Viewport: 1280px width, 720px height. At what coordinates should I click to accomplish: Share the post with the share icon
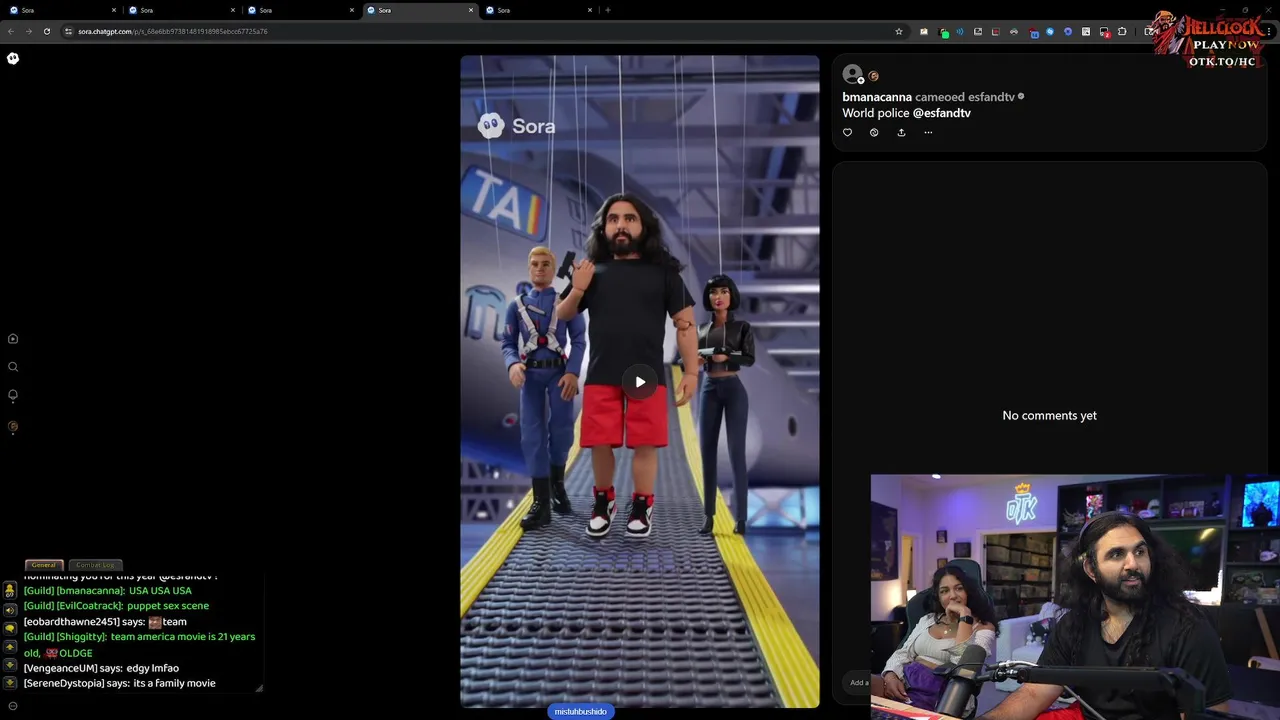pos(901,132)
